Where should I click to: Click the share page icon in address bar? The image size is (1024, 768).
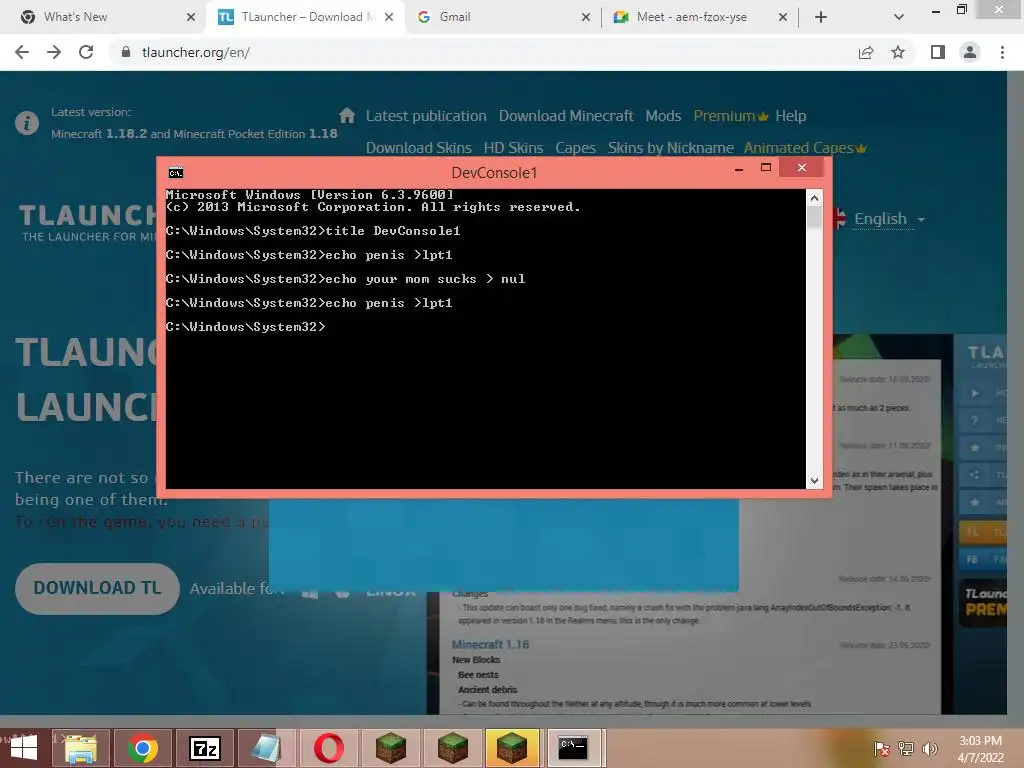click(866, 52)
